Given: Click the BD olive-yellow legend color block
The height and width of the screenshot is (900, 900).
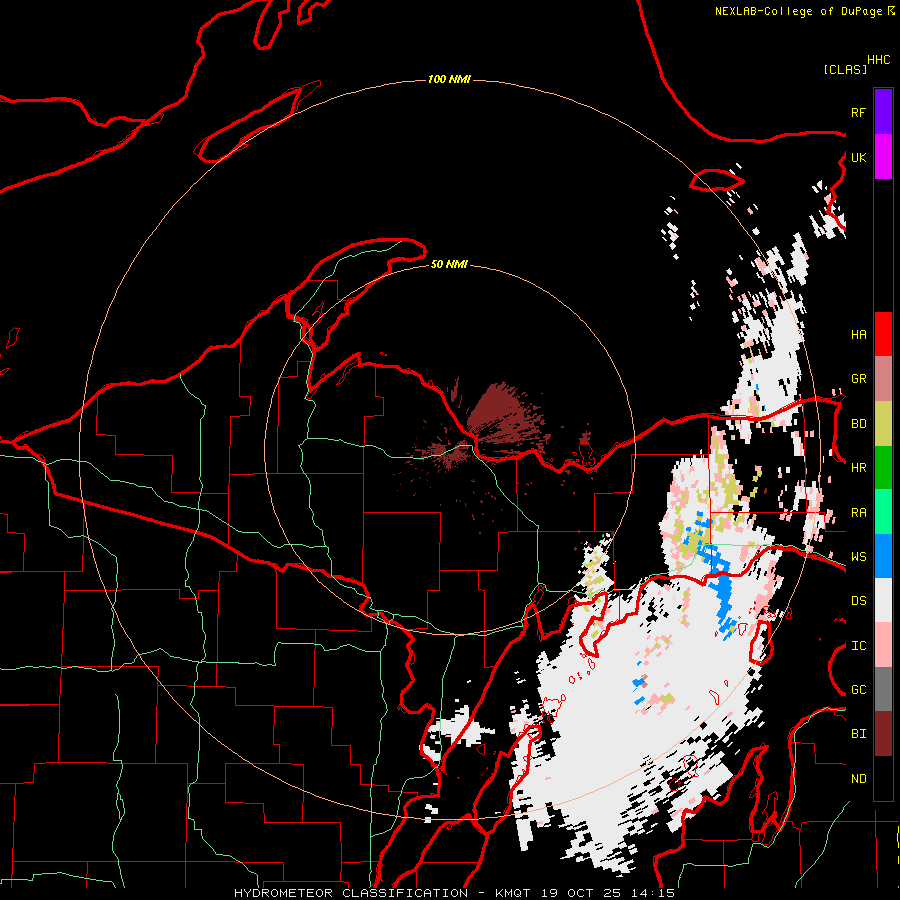Looking at the screenshot, I should 883,423.
